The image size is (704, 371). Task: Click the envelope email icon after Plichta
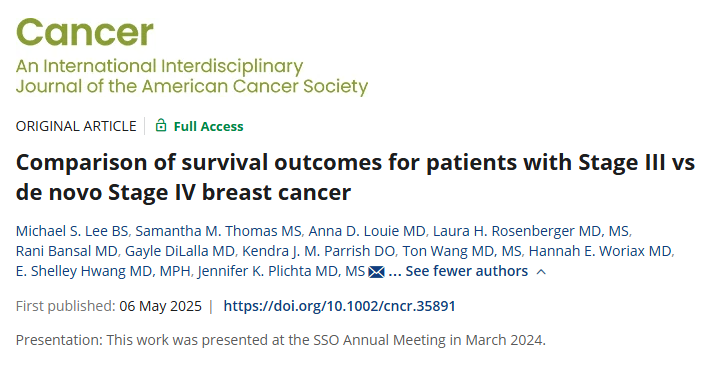coord(376,272)
